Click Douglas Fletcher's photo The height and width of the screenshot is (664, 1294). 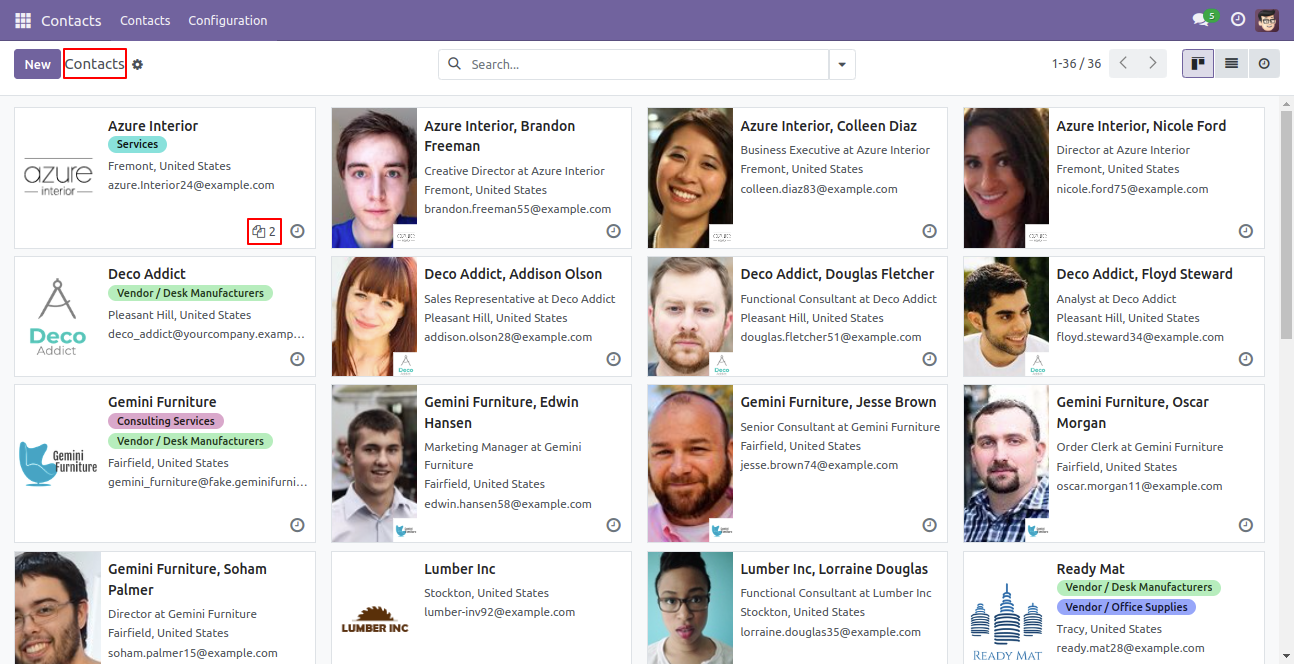pyautogui.click(x=690, y=316)
